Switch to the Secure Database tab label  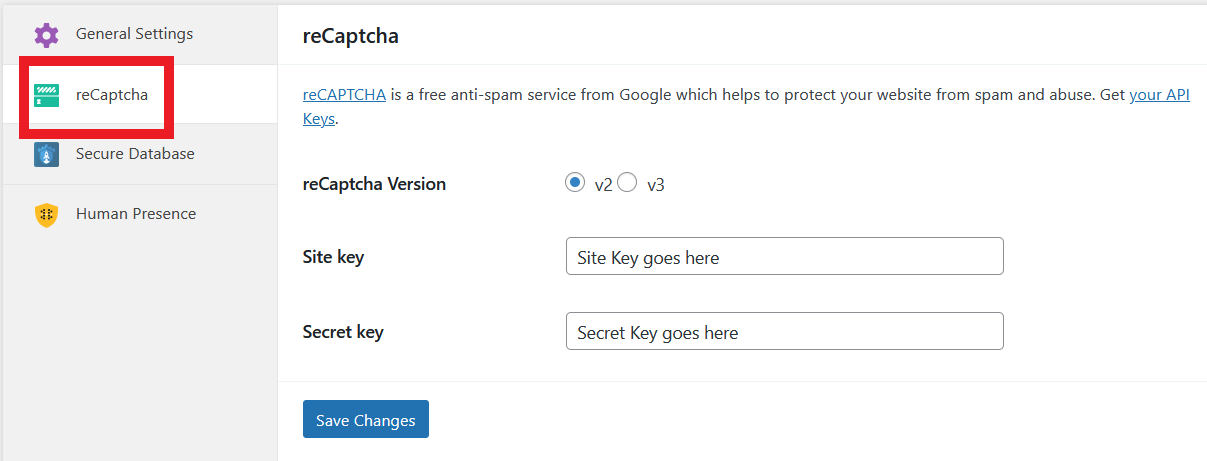[x=135, y=154]
